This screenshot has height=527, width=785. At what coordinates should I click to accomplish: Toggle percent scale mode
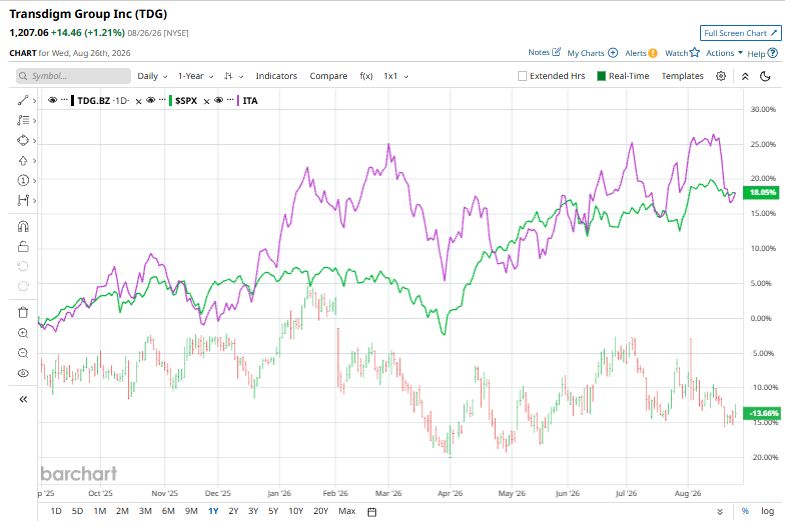click(745, 511)
